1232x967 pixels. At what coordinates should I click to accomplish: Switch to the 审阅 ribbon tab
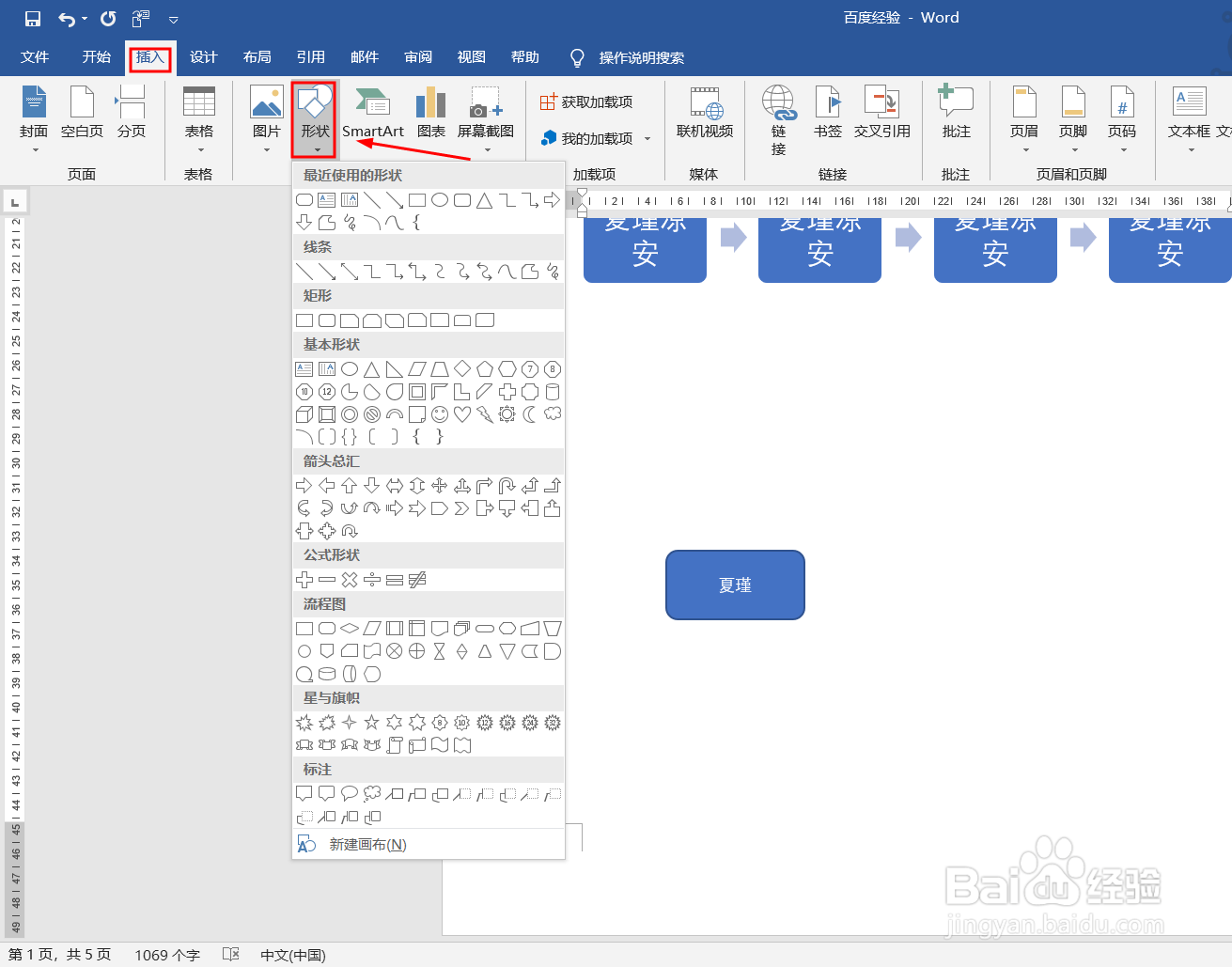[x=417, y=57]
